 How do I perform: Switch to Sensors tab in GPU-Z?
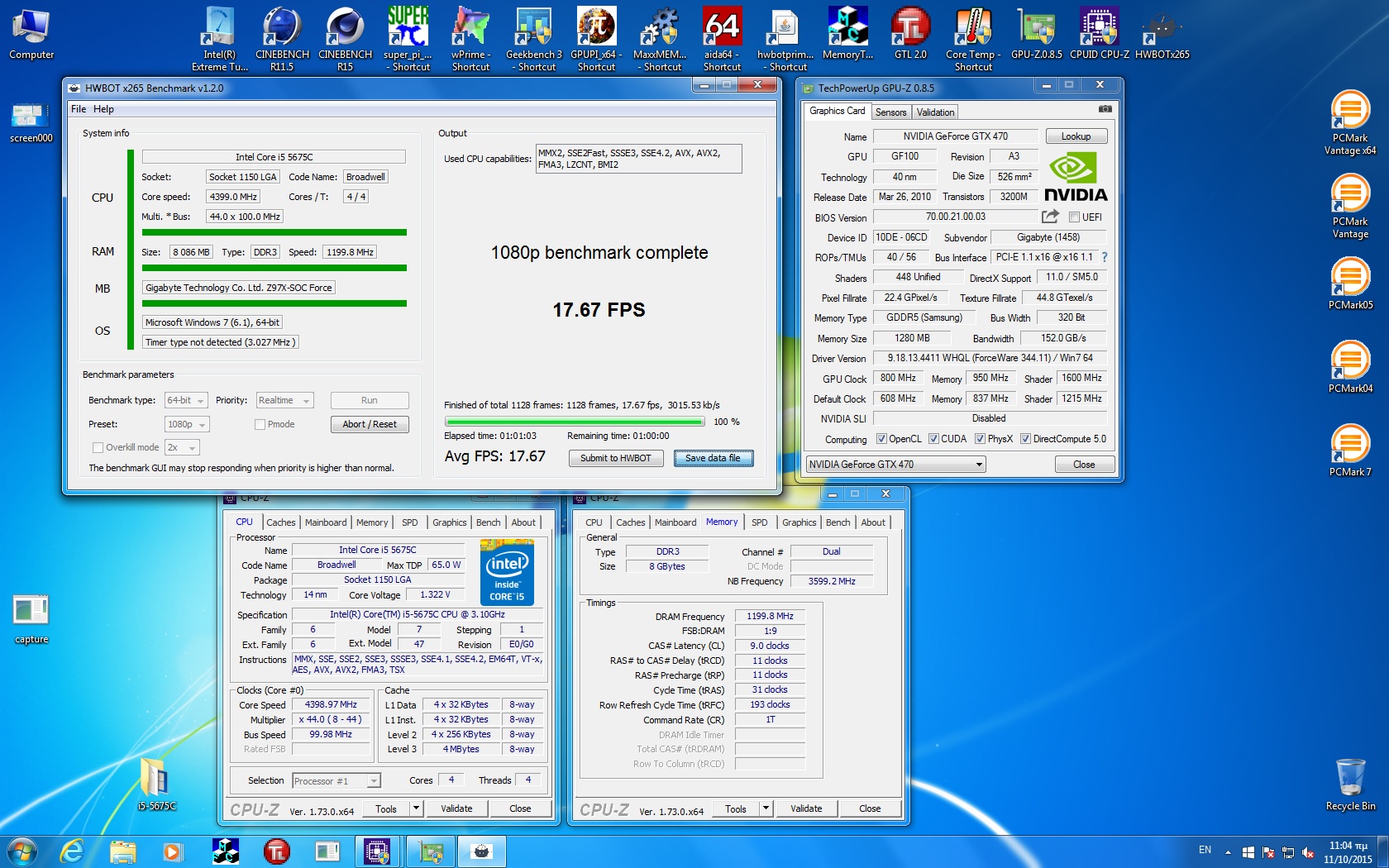890,112
